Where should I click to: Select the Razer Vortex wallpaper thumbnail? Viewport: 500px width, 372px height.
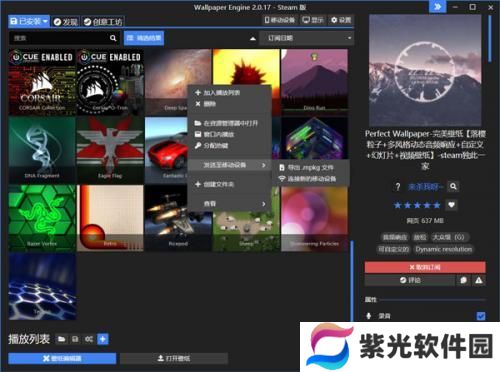point(42,218)
